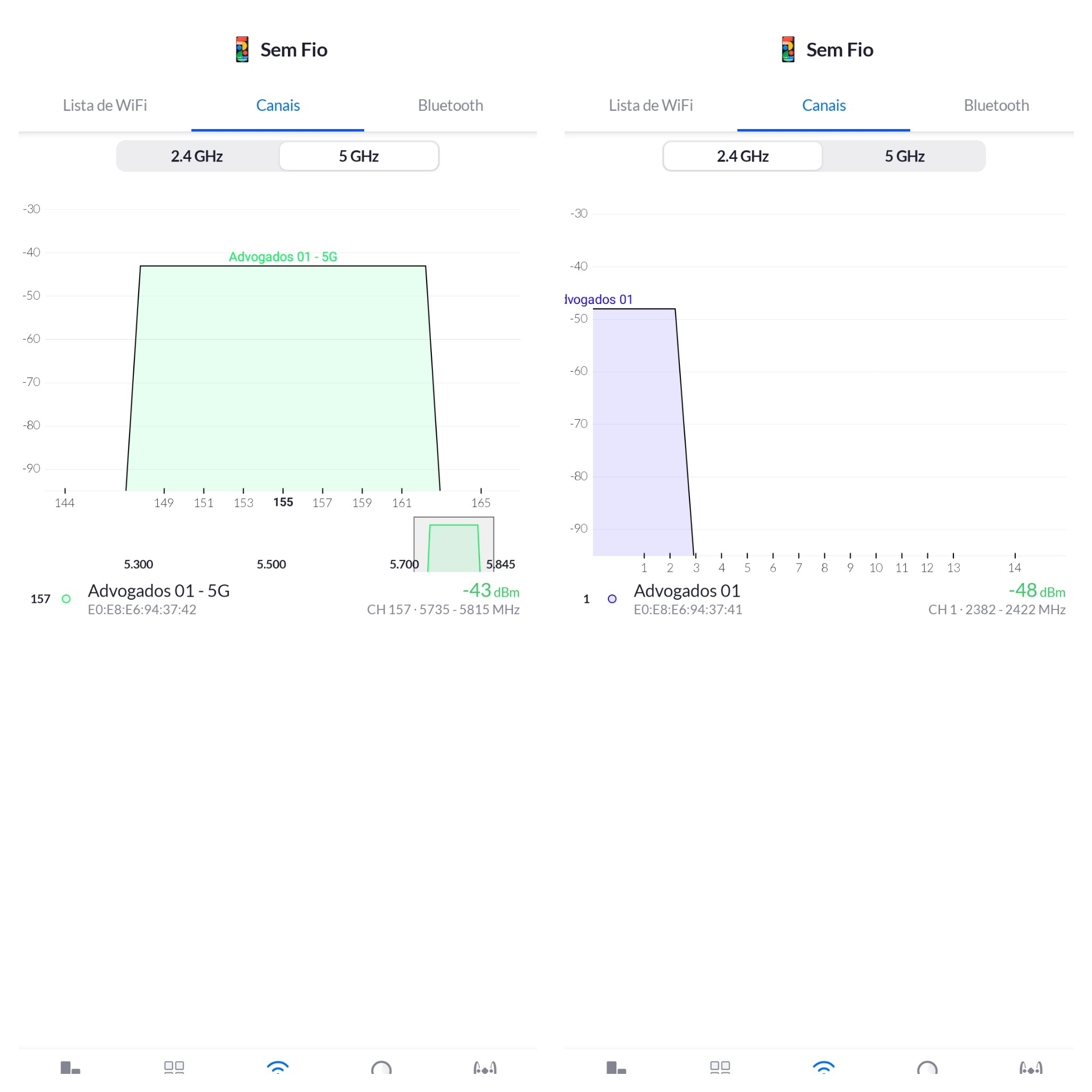Select Canais tab in right panel
1092x1092 pixels.
(823, 106)
